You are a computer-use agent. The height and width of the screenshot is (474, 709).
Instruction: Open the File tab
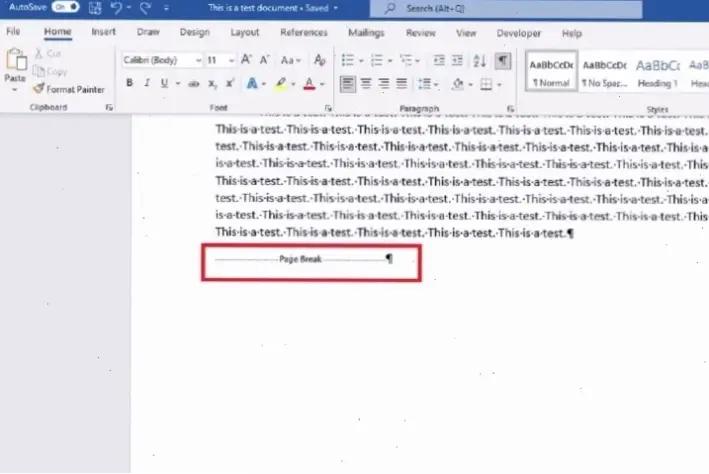(13, 32)
